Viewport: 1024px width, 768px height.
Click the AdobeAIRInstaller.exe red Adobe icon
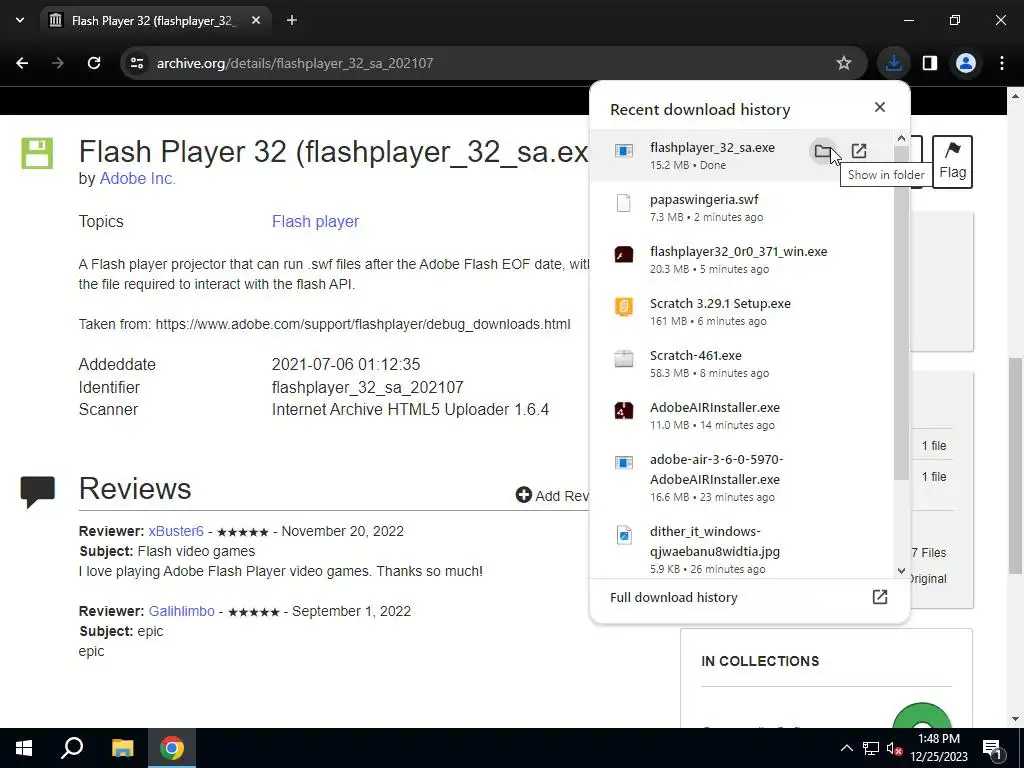pyautogui.click(x=624, y=410)
